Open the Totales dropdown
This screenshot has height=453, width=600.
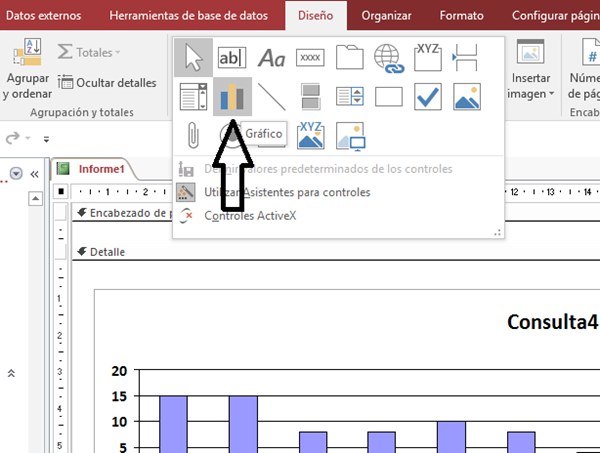pyautogui.click(x=89, y=52)
